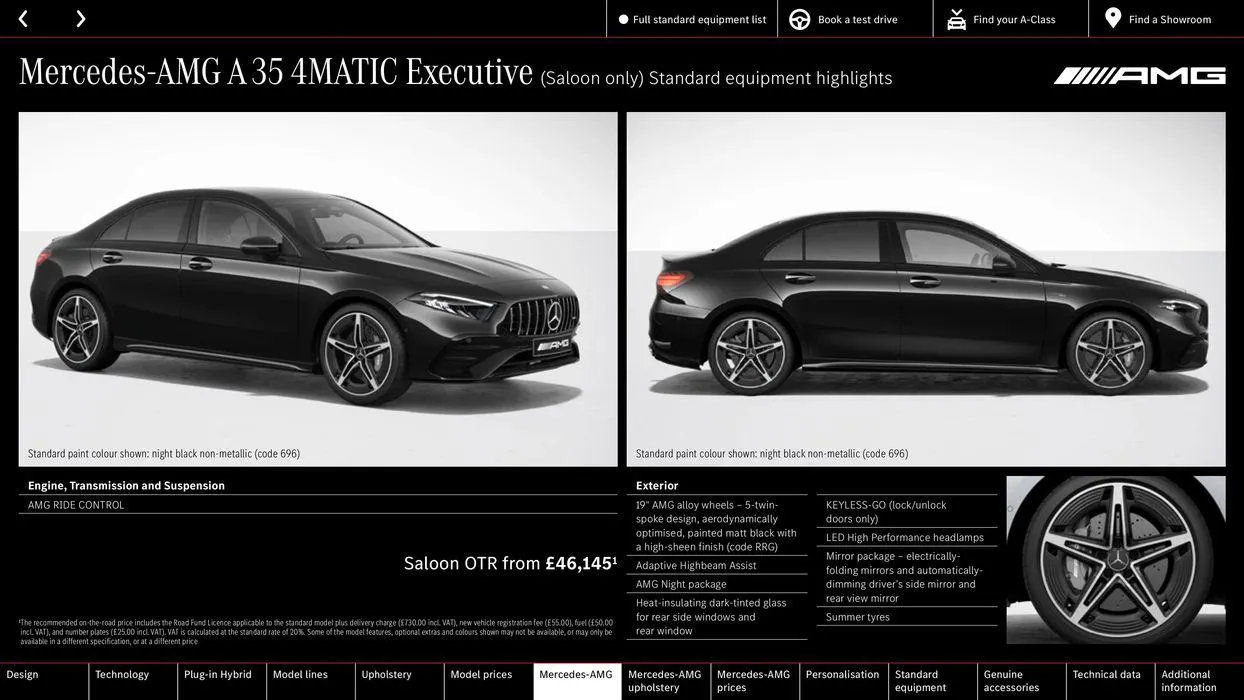
Task: Click the car seat A-Class icon
Action: (956, 19)
